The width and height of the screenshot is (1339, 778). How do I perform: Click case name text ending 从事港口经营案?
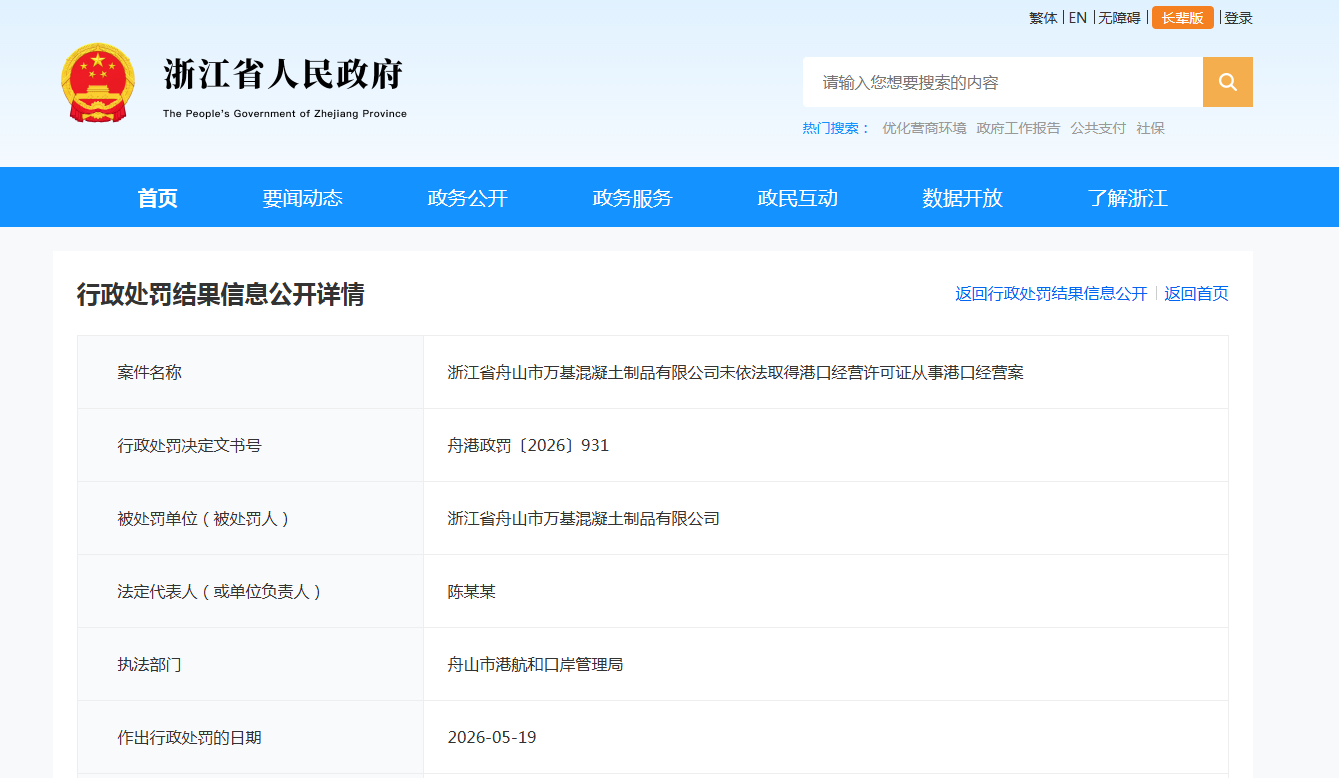tap(735, 373)
